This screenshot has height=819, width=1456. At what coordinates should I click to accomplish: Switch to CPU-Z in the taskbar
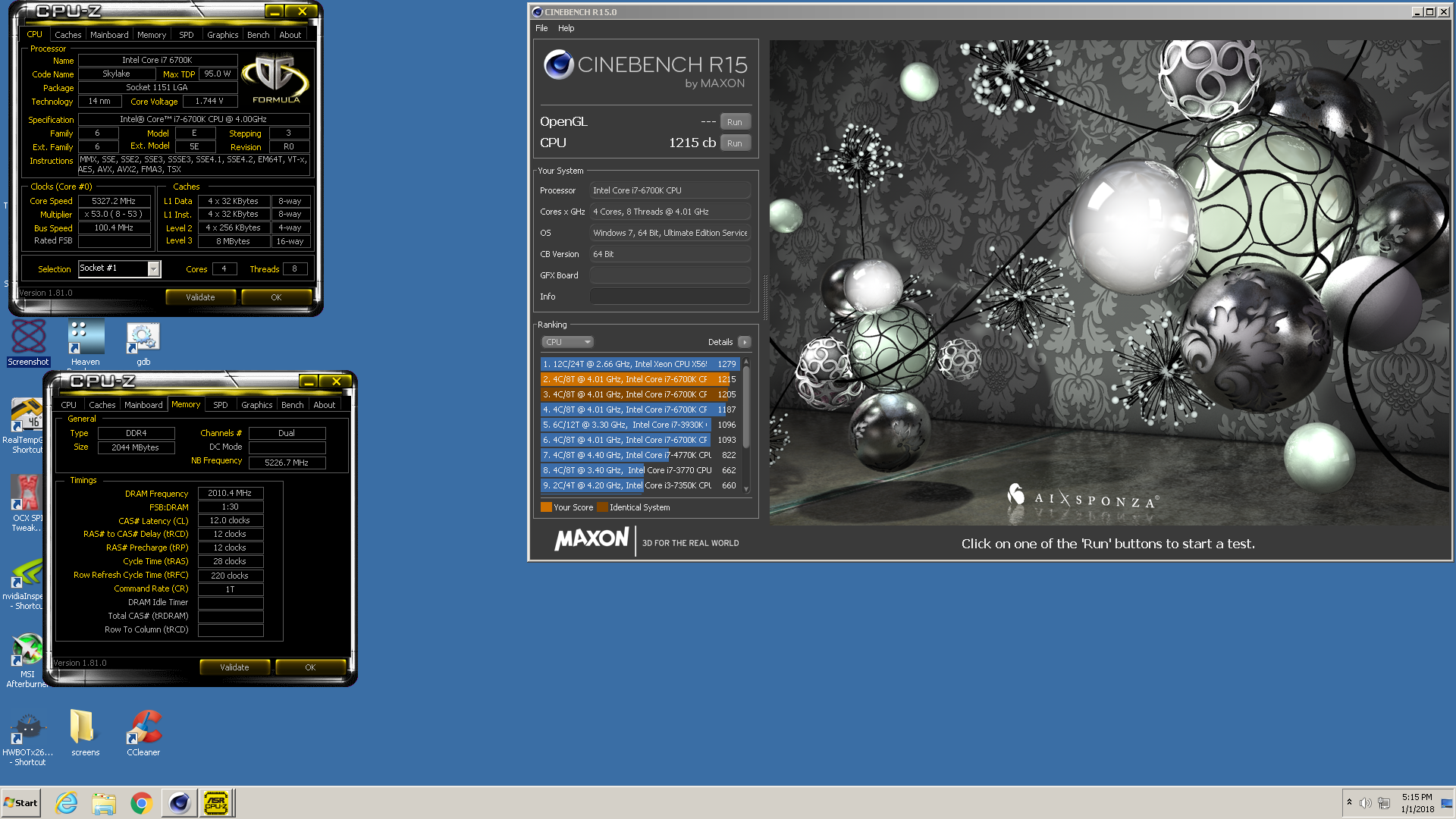click(217, 803)
